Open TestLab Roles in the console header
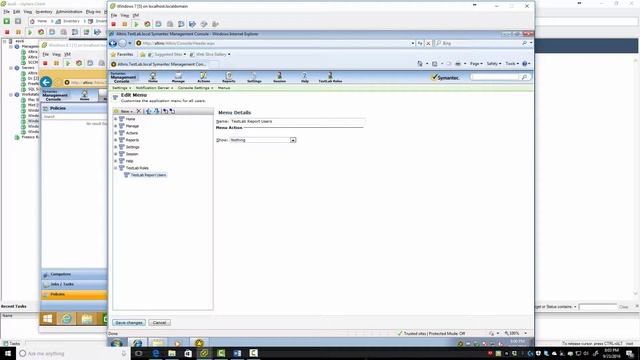 330,77
